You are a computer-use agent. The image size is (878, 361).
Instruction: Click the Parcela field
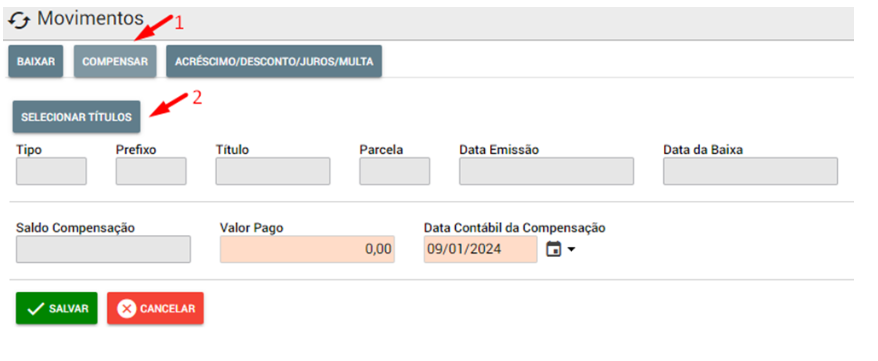[x=395, y=171]
